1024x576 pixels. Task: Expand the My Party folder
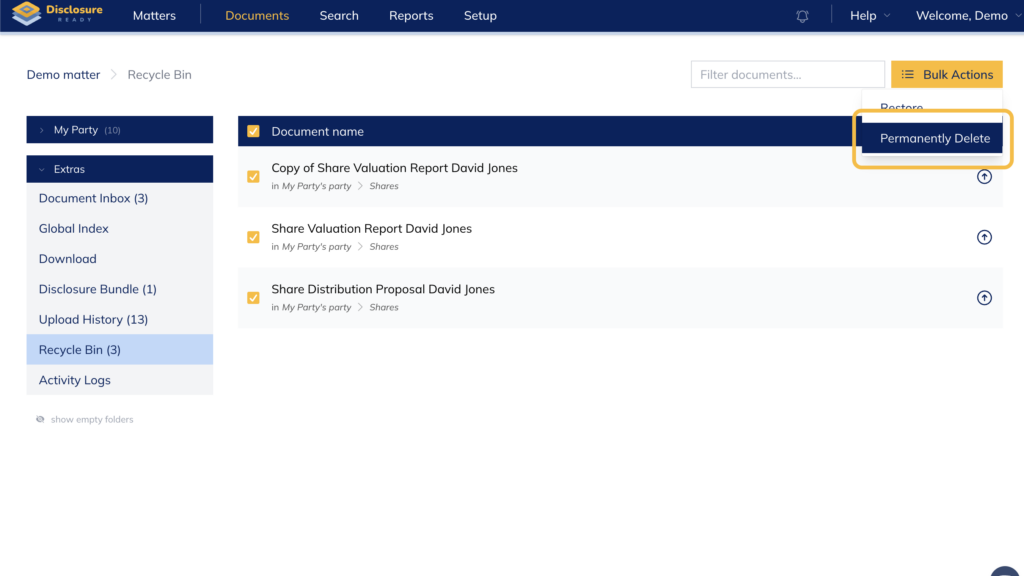pyautogui.click(x=42, y=130)
